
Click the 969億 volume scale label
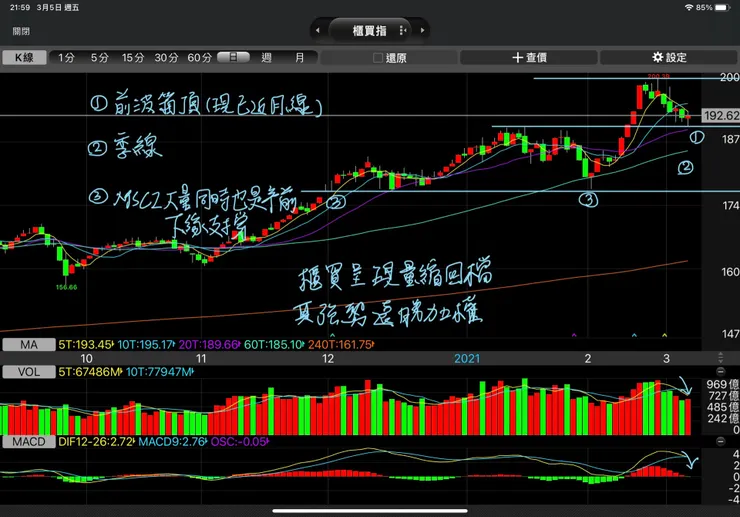(x=723, y=384)
